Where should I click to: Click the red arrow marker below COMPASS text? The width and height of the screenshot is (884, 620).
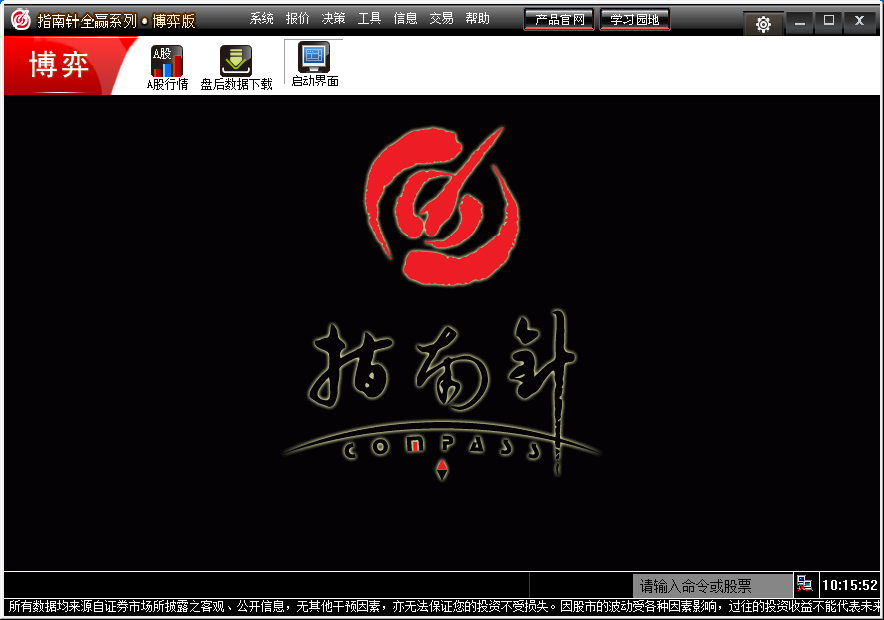pos(442,466)
